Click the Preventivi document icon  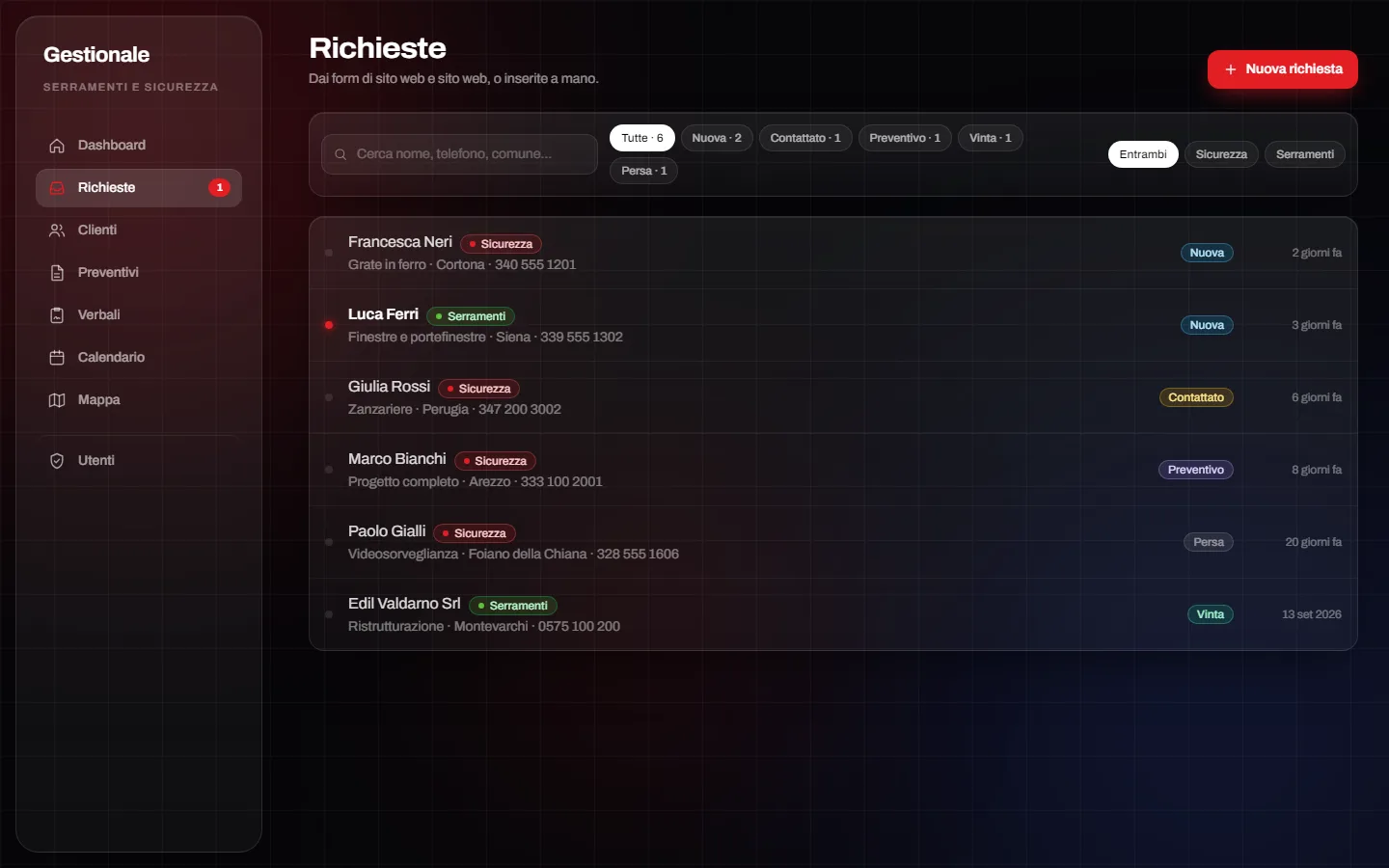pyautogui.click(x=57, y=273)
